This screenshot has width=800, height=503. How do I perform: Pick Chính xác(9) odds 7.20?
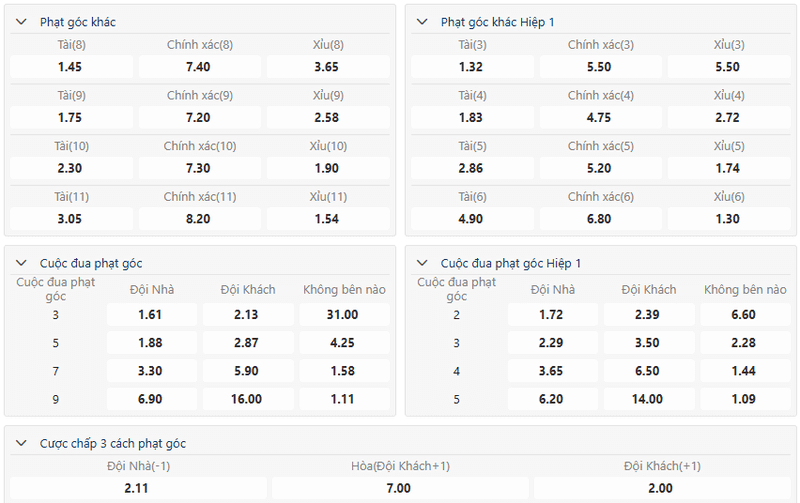199,118
